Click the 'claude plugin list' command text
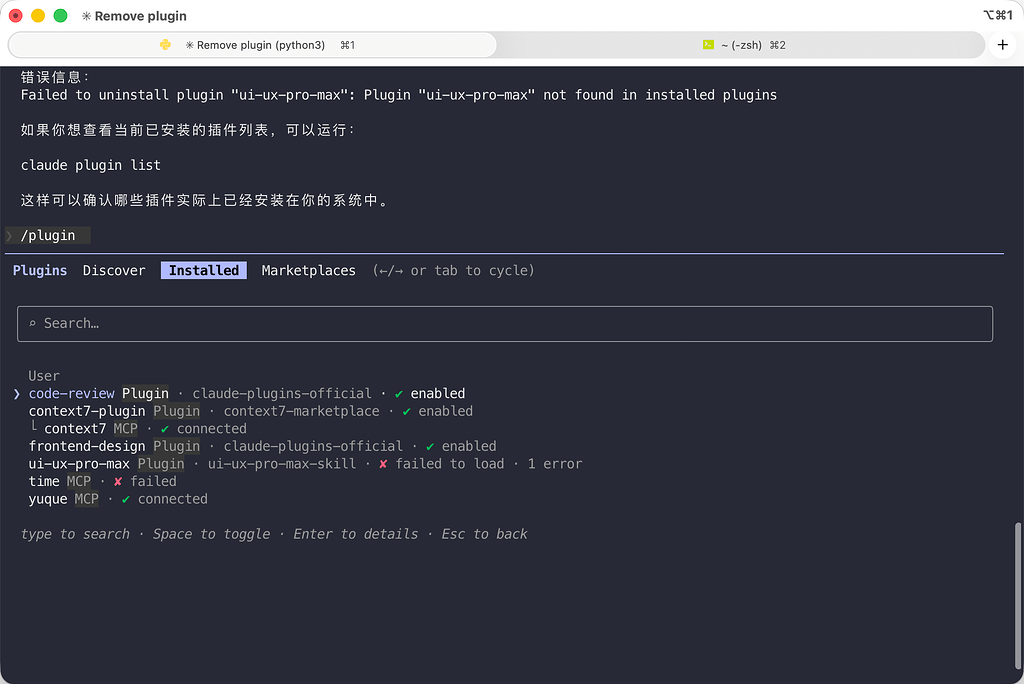Viewport: 1024px width, 684px height. 91,165
